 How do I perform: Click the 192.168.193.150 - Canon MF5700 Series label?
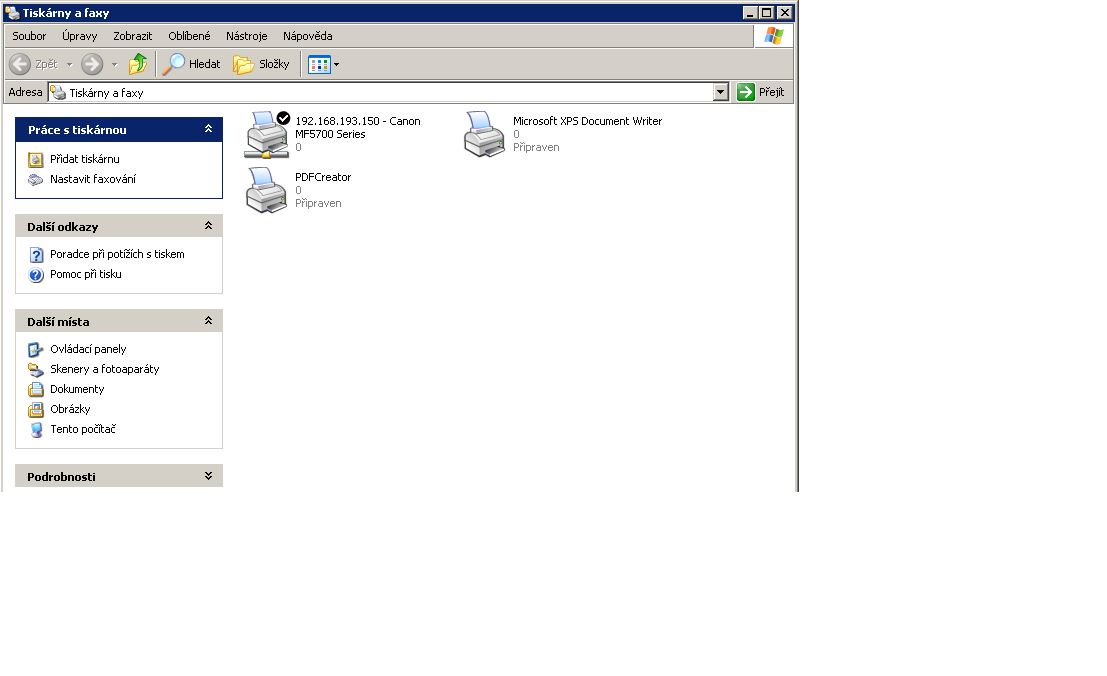pos(358,128)
